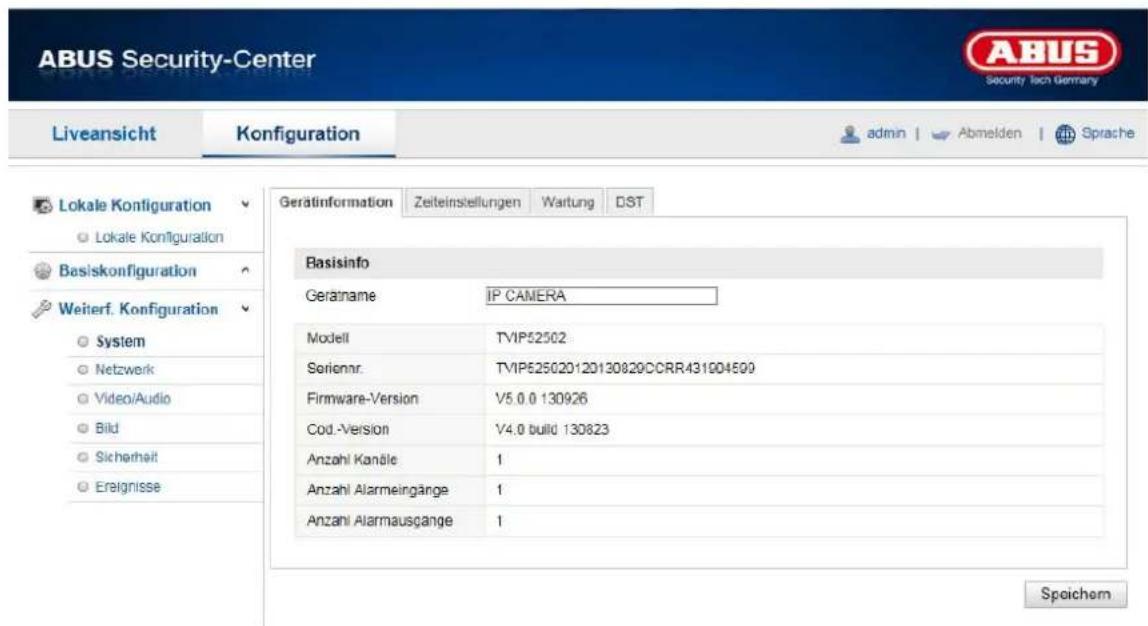Click the bullet icon beside Video/Audio
This screenshot has width=1148, height=626.
[83, 399]
